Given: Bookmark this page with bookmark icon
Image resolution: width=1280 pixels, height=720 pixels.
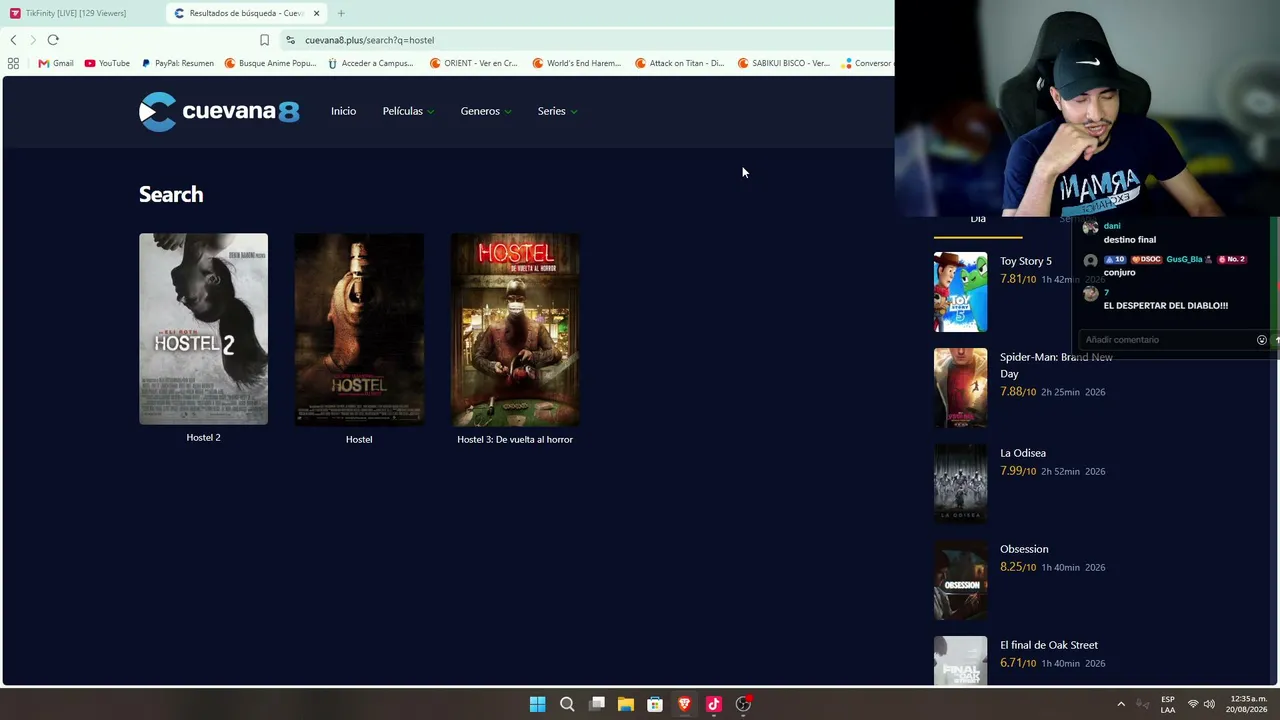Looking at the screenshot, I should (x=264, y=40).
